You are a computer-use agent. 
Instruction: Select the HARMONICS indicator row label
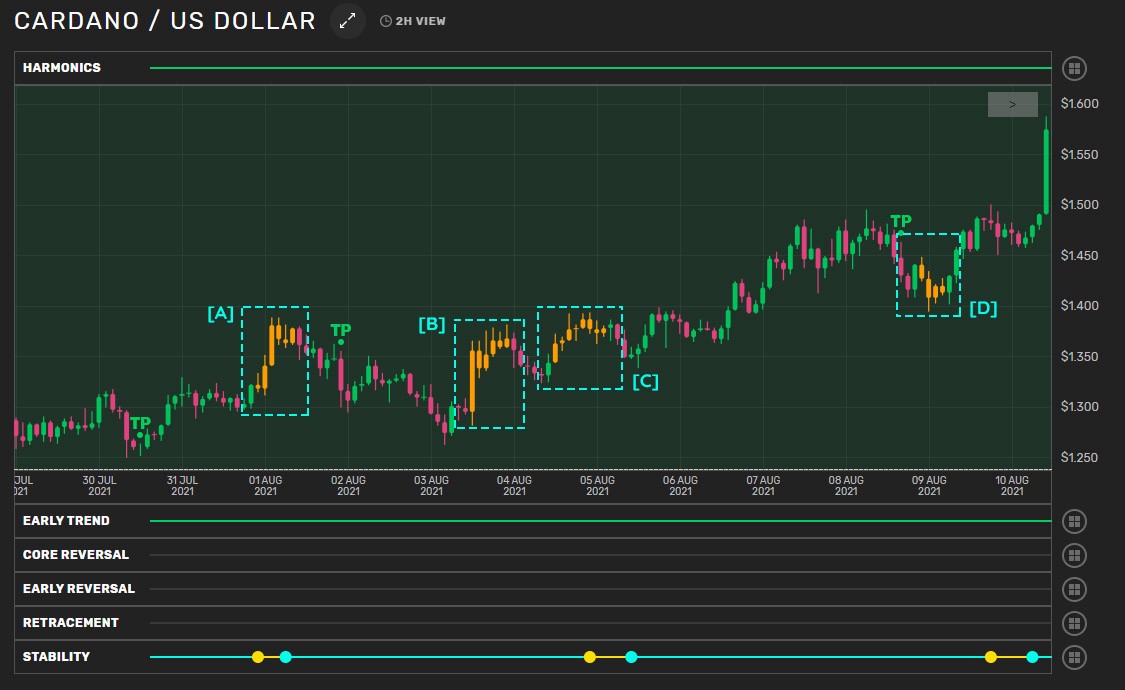[62, 67]
